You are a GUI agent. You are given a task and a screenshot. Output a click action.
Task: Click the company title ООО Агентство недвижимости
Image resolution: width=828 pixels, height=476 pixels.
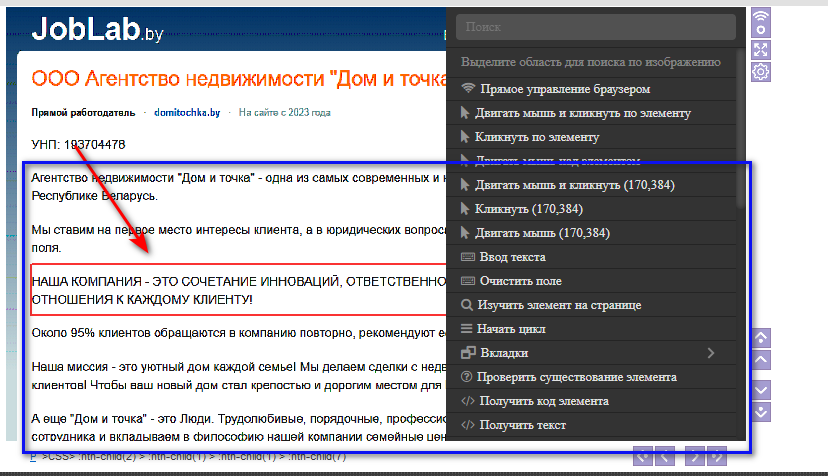pyautogui.click(x=239, y=79)
